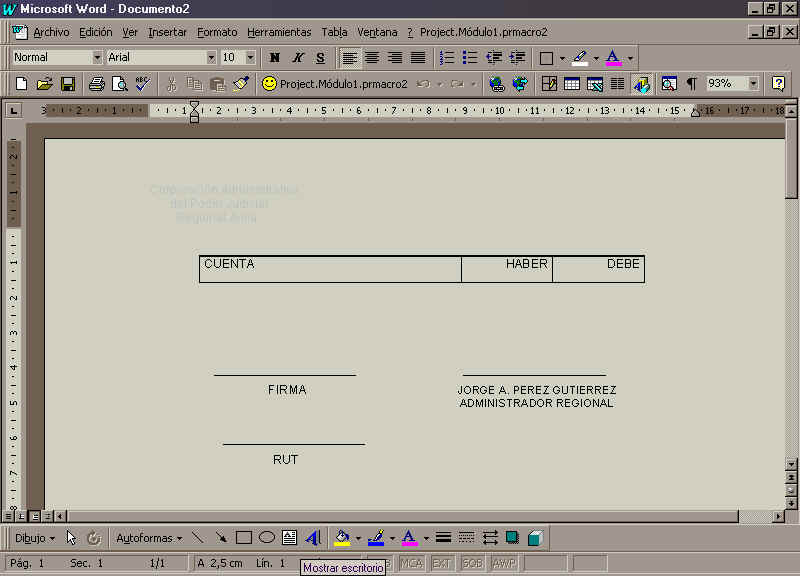Choose the Ellipse drawing tool
This screenshot has width=800, height=576.
pos(267,538)
